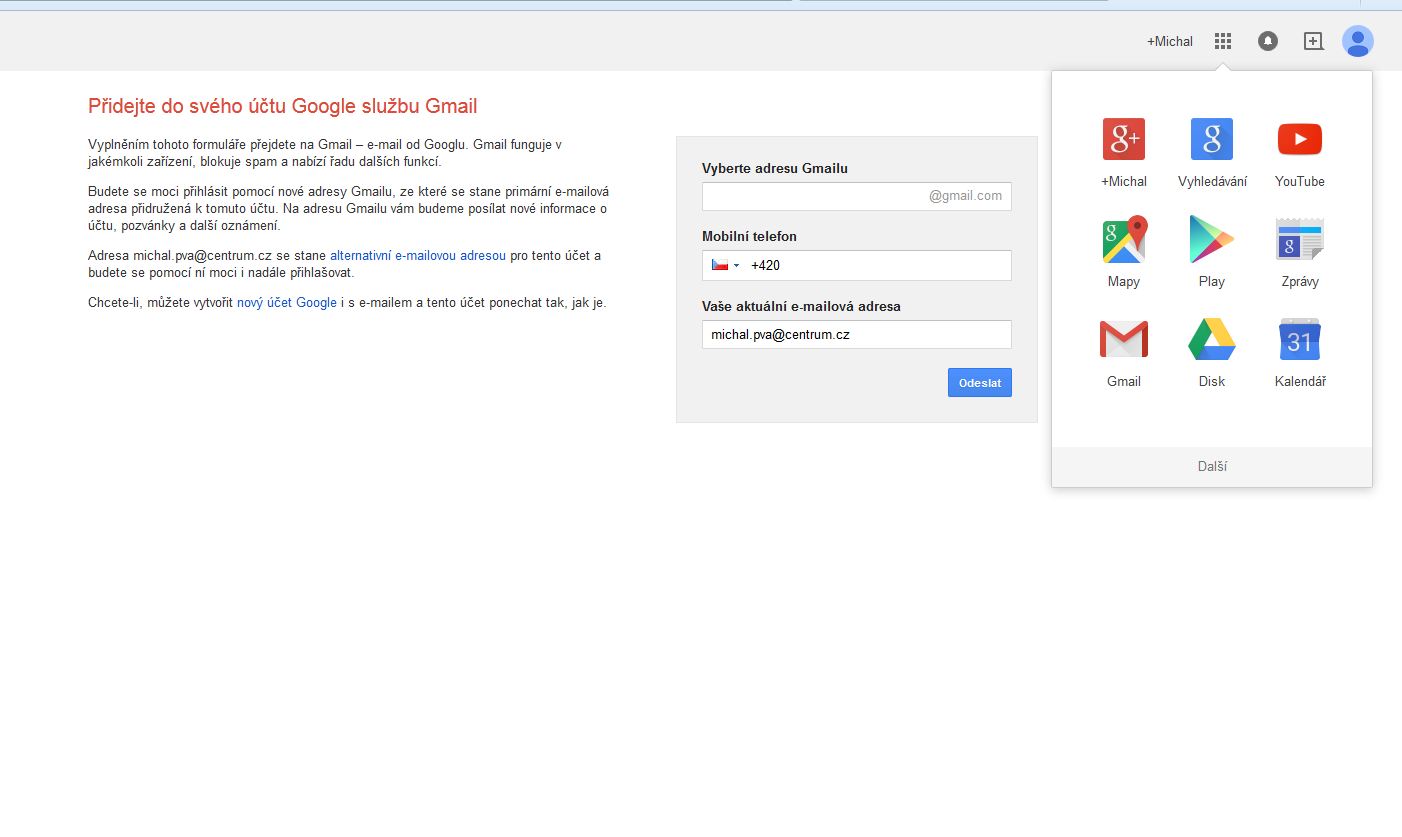Open the Google+ app icon
The height and width of the screenshot is (837, 1402).
click(x=1124, y=140)
